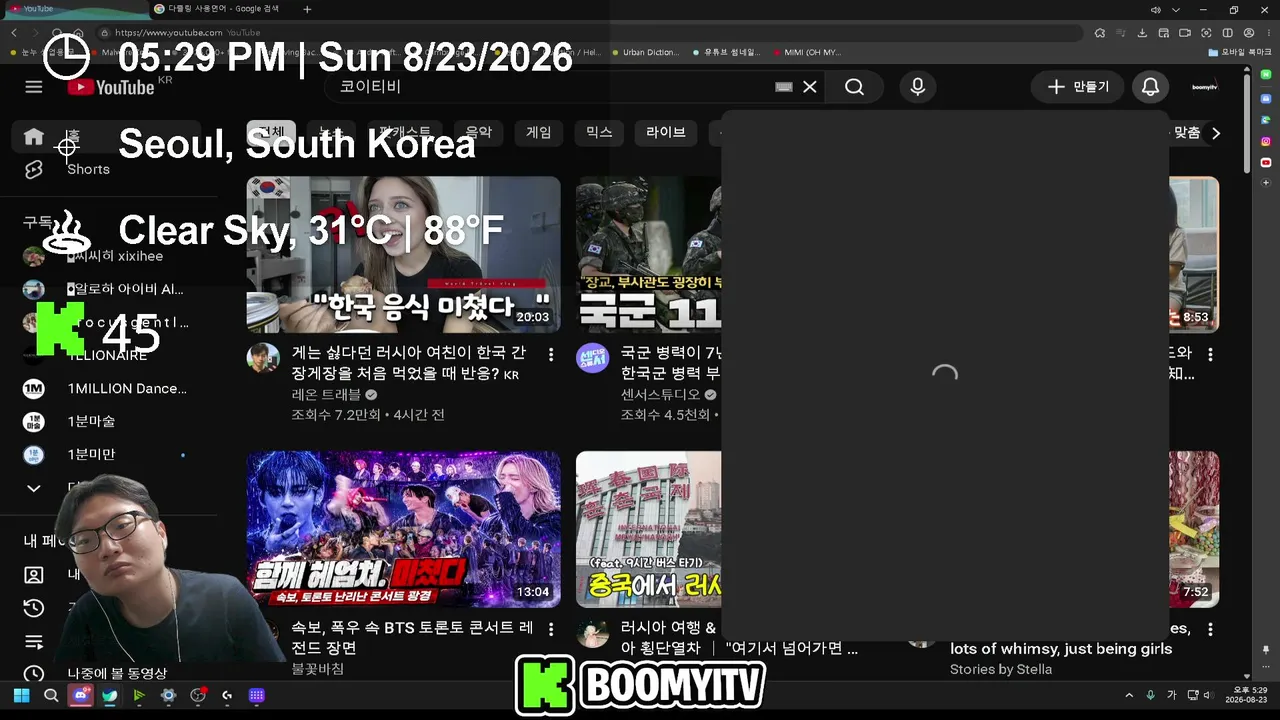Expand the subscriptions list with the down chevron
Image resolution: width=1280 pixels, height=720 pixels.
34,488
